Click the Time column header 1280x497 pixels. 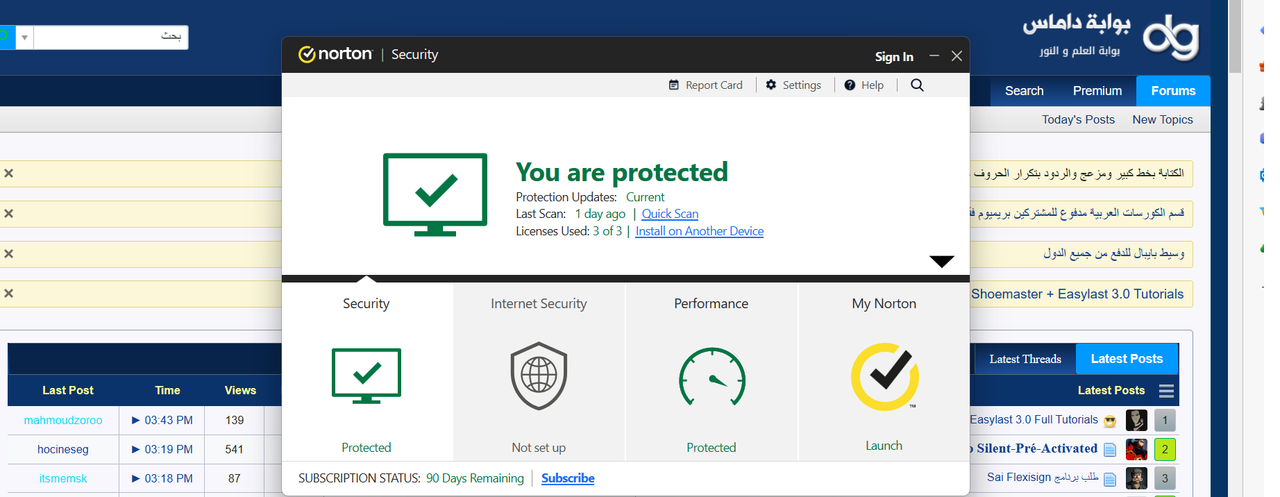click(168, 391)
